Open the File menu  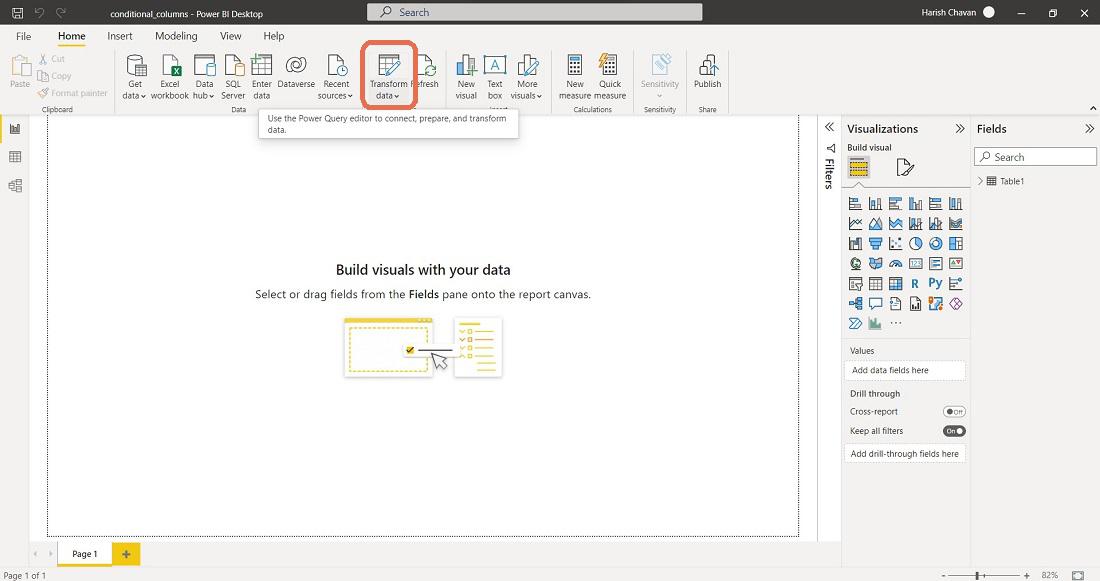(23, 36)
